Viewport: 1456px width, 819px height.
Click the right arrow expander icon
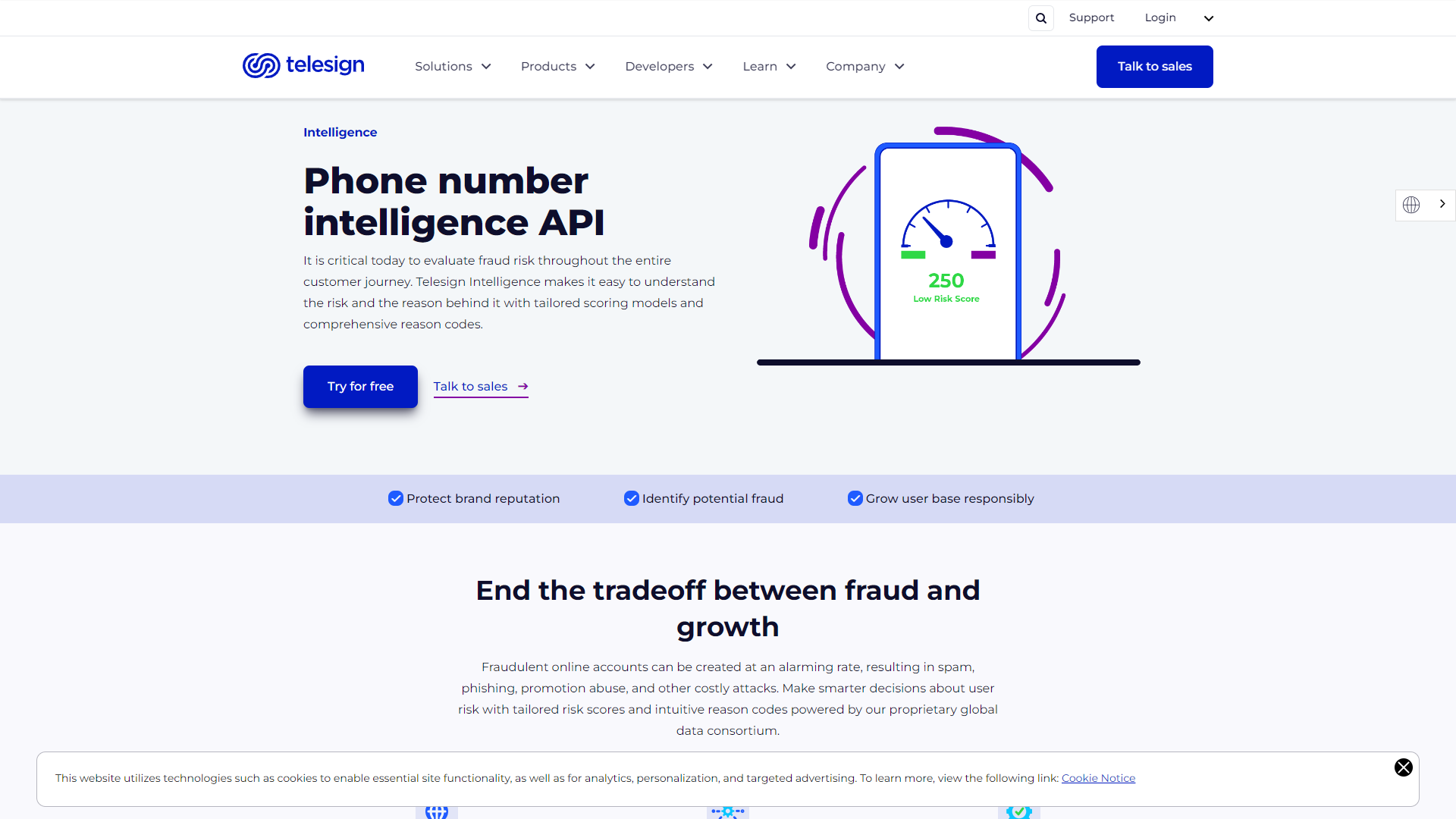click(1442, 205)
